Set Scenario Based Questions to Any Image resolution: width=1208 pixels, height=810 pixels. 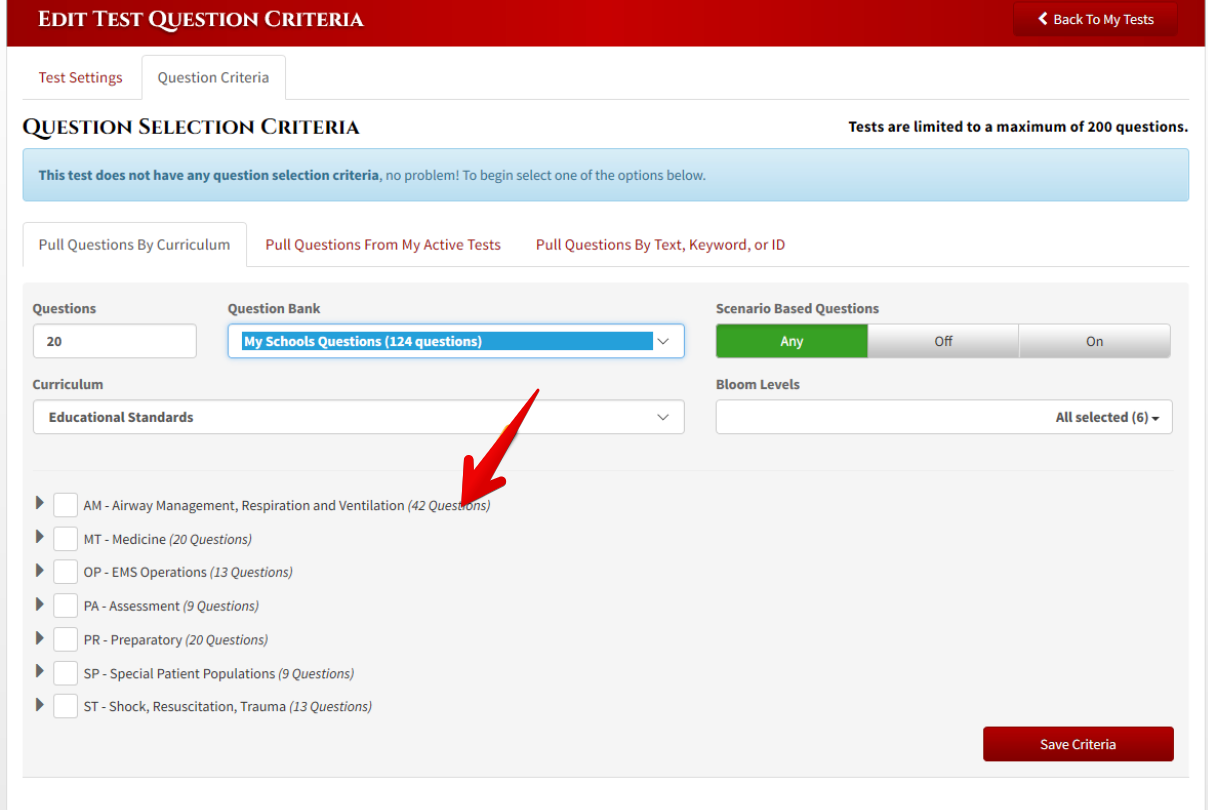[x=792, y=341]
